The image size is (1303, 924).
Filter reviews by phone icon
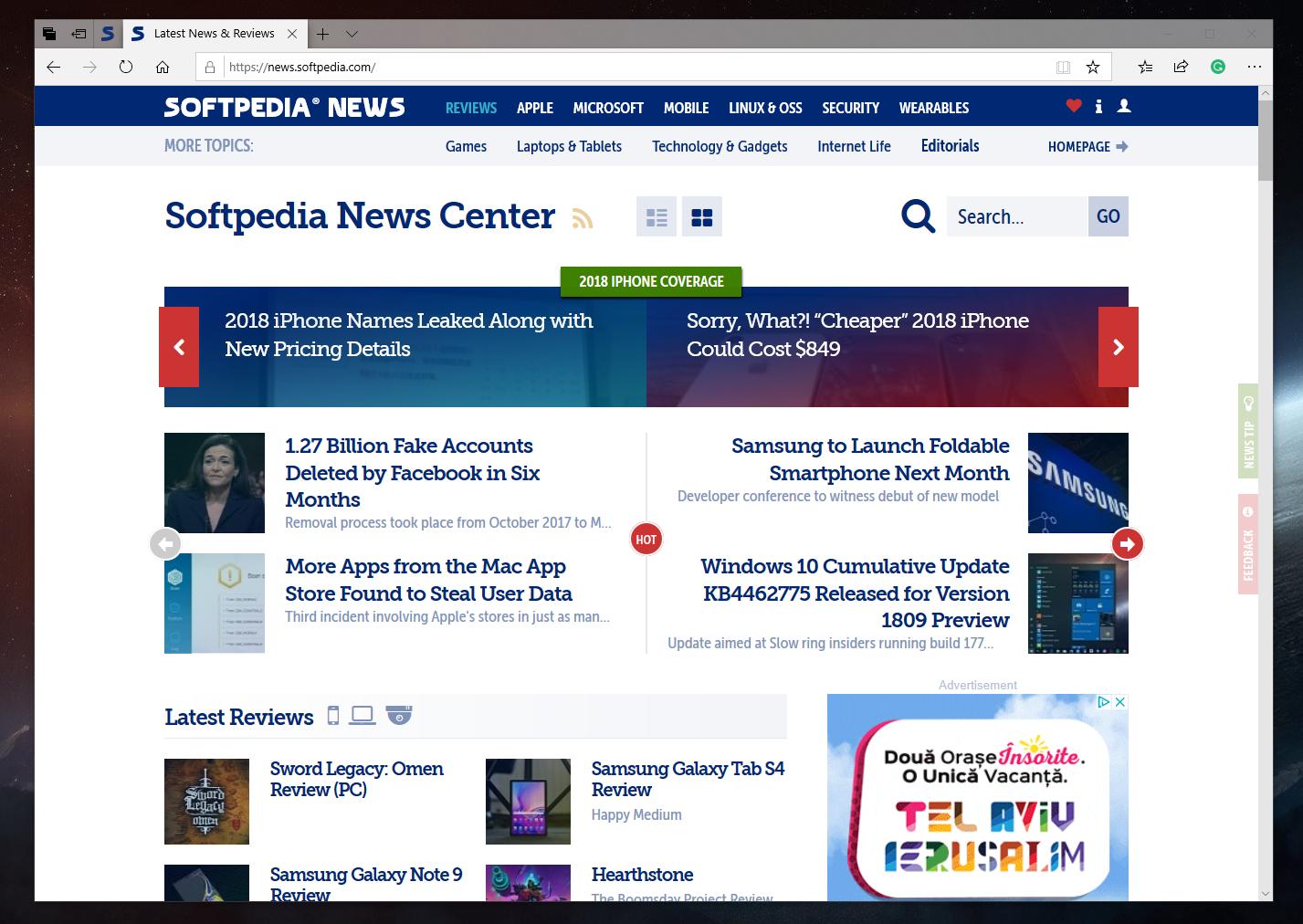coord(333,716)
